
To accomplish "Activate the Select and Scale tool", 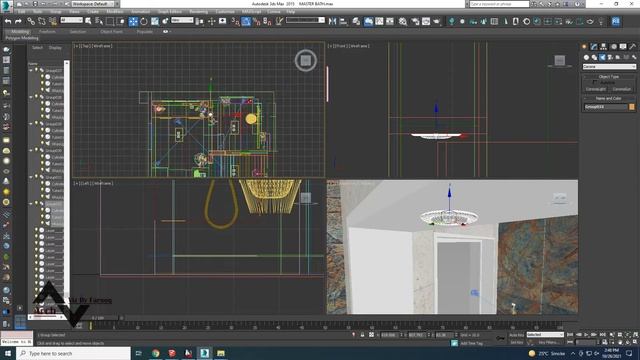I will click(x=155, y=21).
